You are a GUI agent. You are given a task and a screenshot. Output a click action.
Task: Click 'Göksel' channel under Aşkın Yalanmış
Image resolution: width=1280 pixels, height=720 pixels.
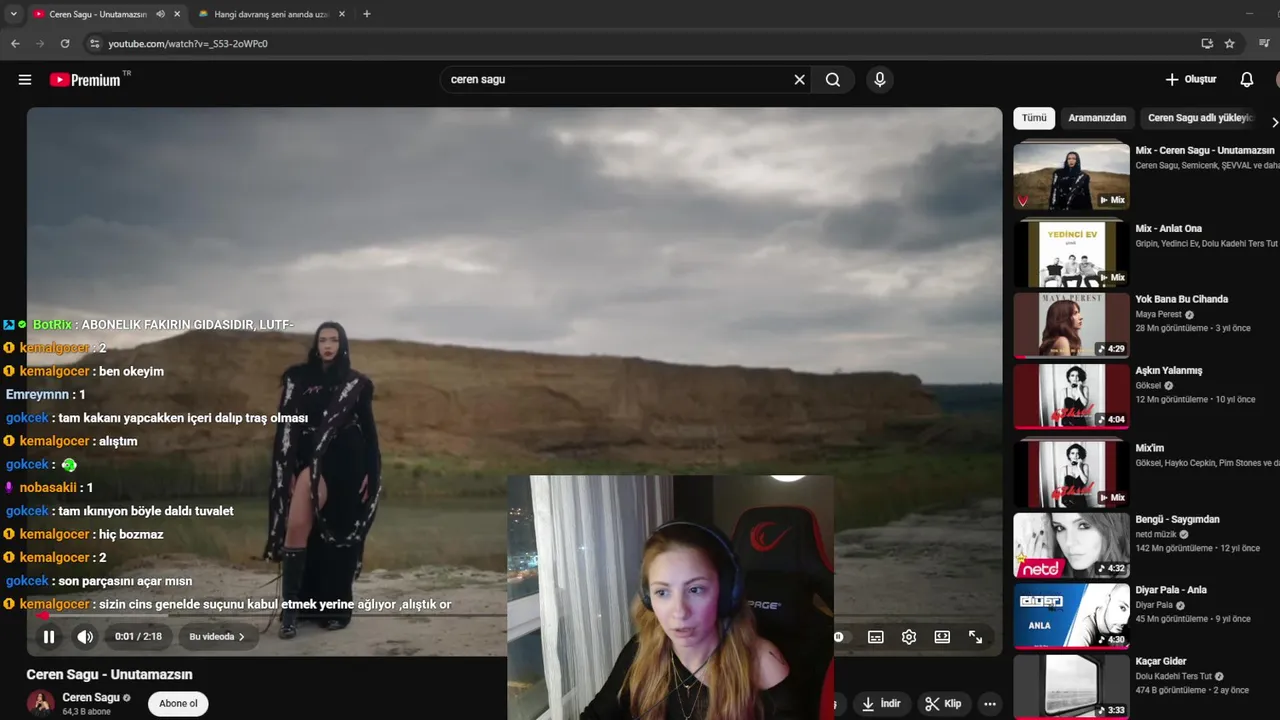click(x=1148, y=385)
